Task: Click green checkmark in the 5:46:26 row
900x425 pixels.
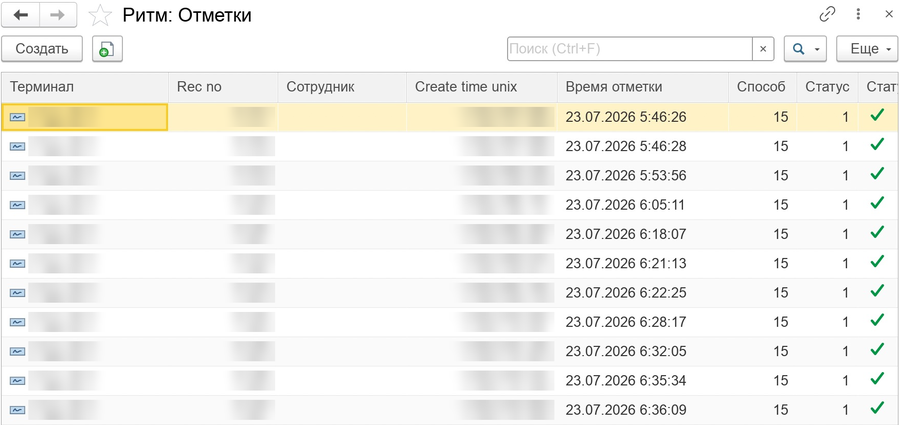Action: pyautogui.click(x=876, y=115)
